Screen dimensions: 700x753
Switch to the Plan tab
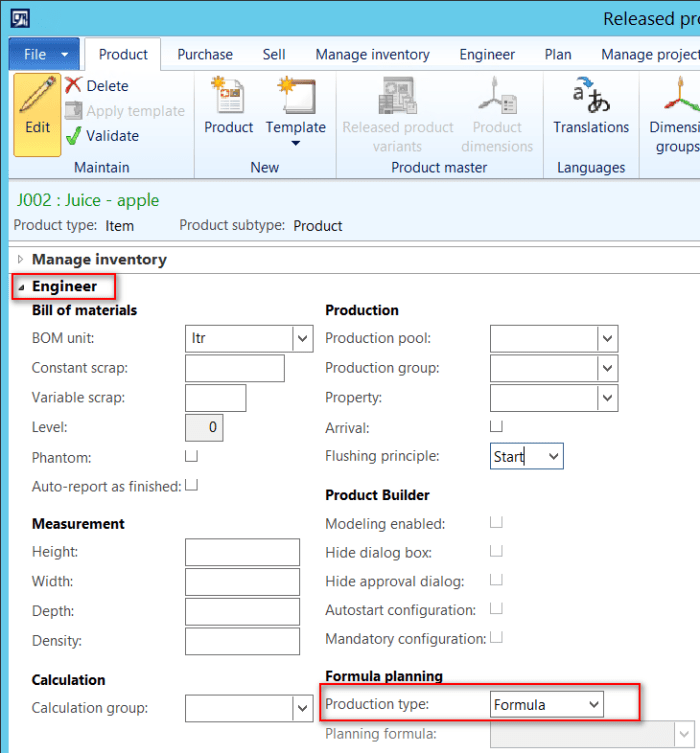pos(558,54)
